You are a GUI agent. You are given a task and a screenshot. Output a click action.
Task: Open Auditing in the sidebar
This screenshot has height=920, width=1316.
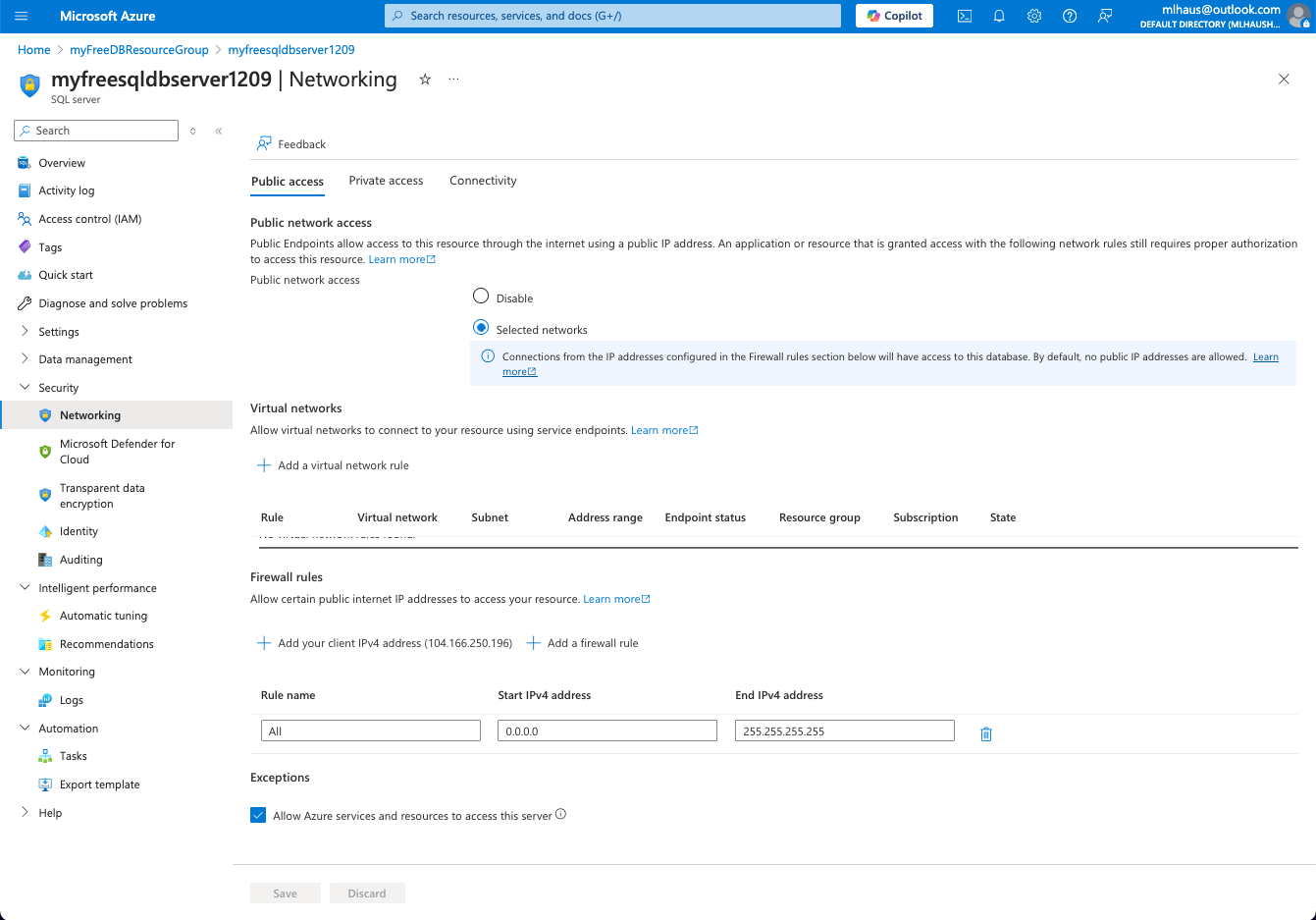[x=80, y=560]
